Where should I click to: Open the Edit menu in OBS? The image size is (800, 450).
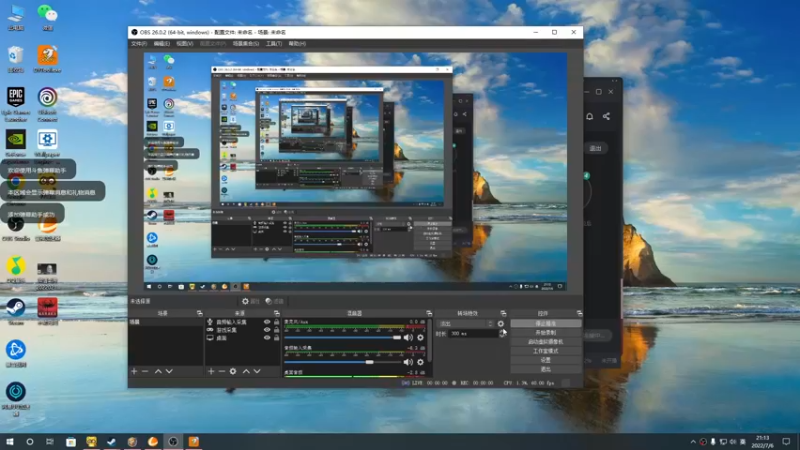click(162, 44)
